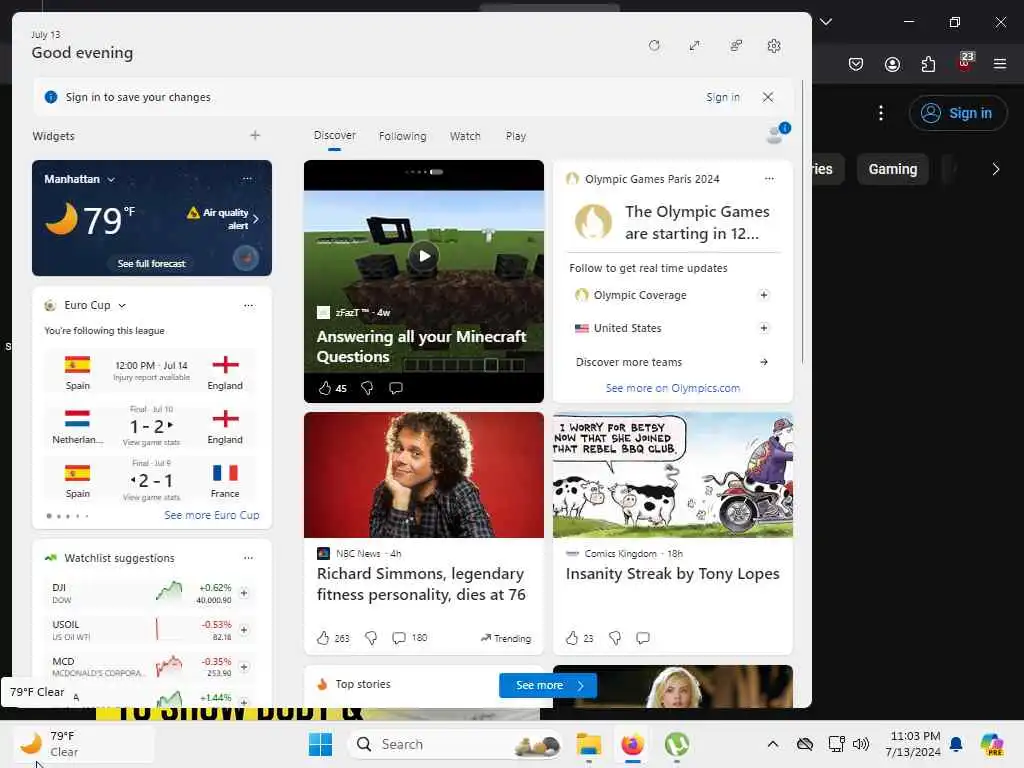Dislike the Minecraft video
Image resolution: width=1024 pixels, height=768 pixels.
[367, 389]
